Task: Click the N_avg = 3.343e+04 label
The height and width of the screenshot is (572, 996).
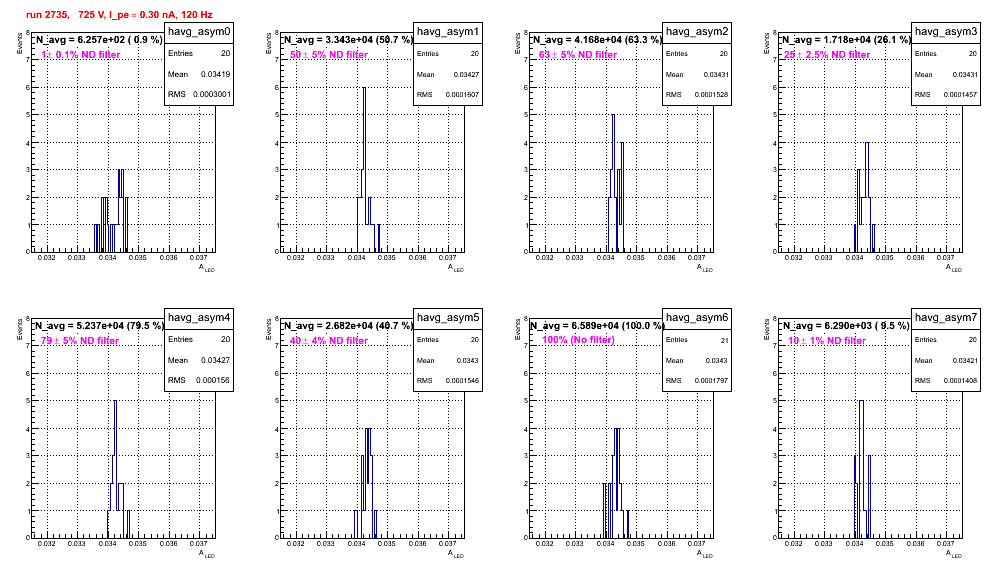Action: (x=348, y=39)
